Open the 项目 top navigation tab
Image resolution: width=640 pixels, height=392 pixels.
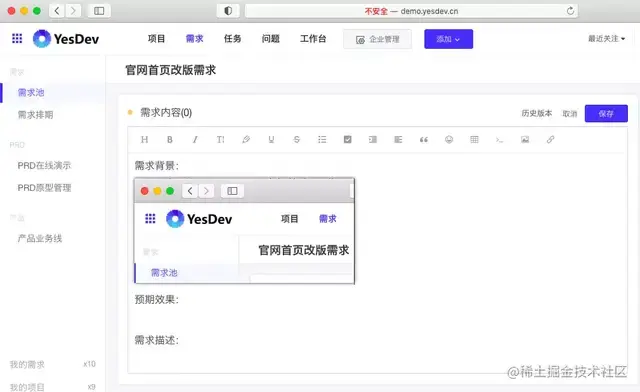click(x=156, y=39)
